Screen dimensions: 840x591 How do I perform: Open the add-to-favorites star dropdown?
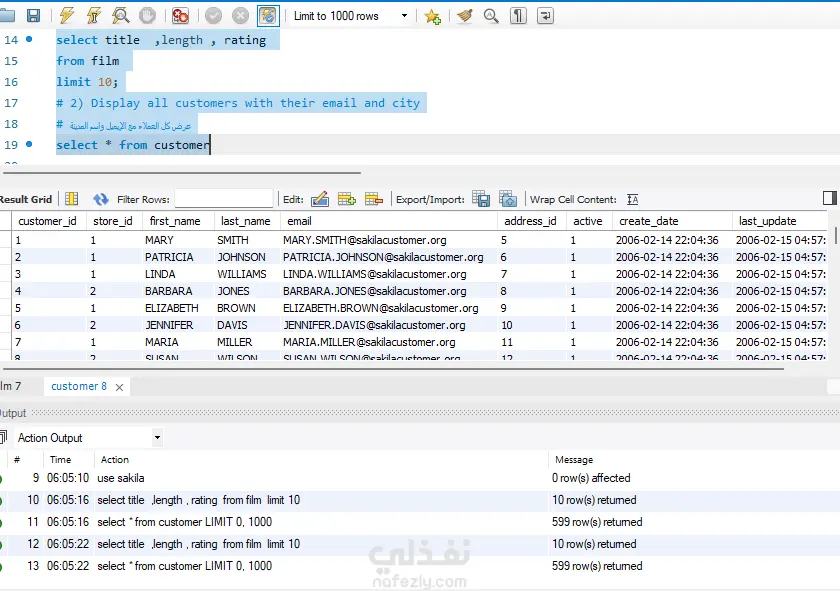tap(432, 16)
